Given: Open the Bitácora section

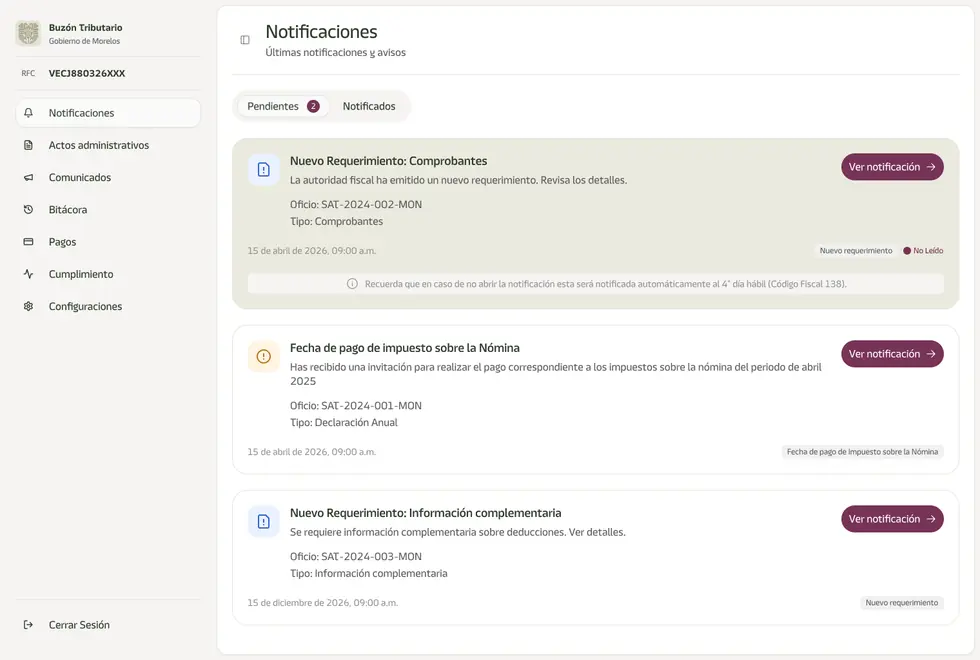Looking at the screenshot, I should pos(108,209).
